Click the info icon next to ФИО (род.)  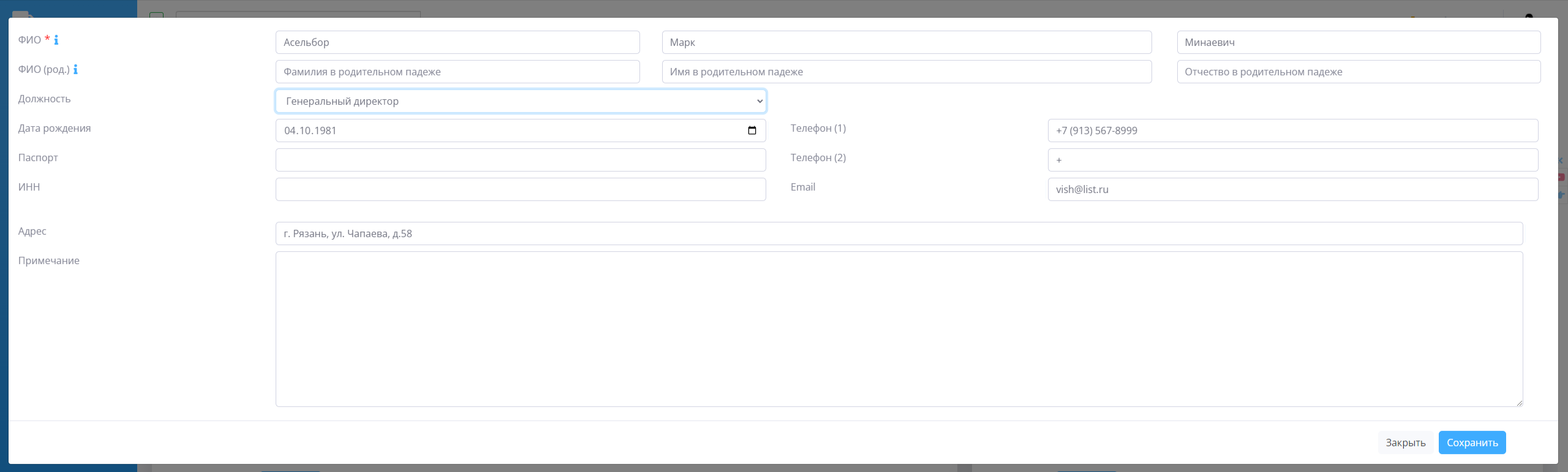tap(75, 69)
